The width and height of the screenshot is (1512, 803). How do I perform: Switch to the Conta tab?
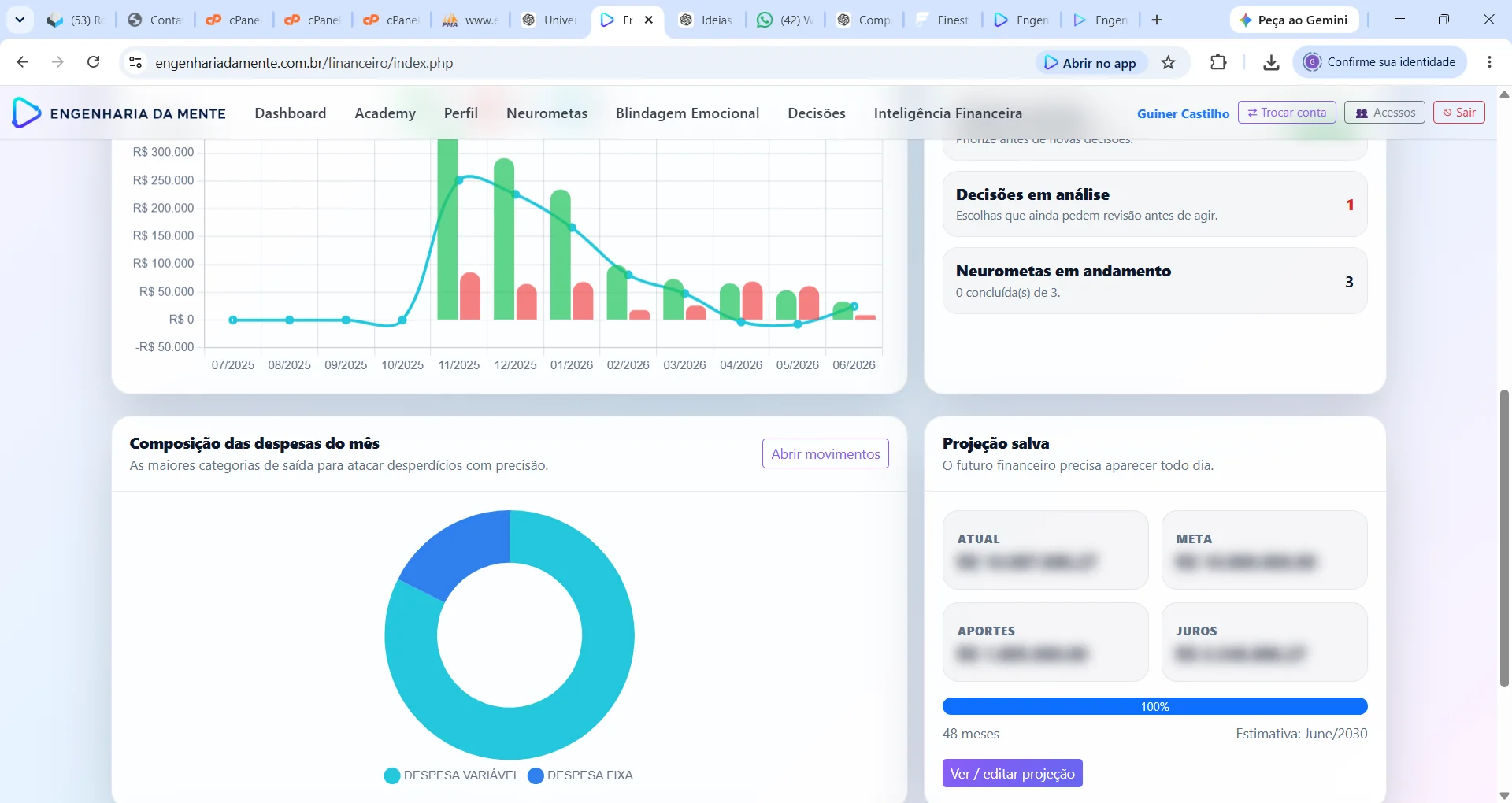(155, 20)
